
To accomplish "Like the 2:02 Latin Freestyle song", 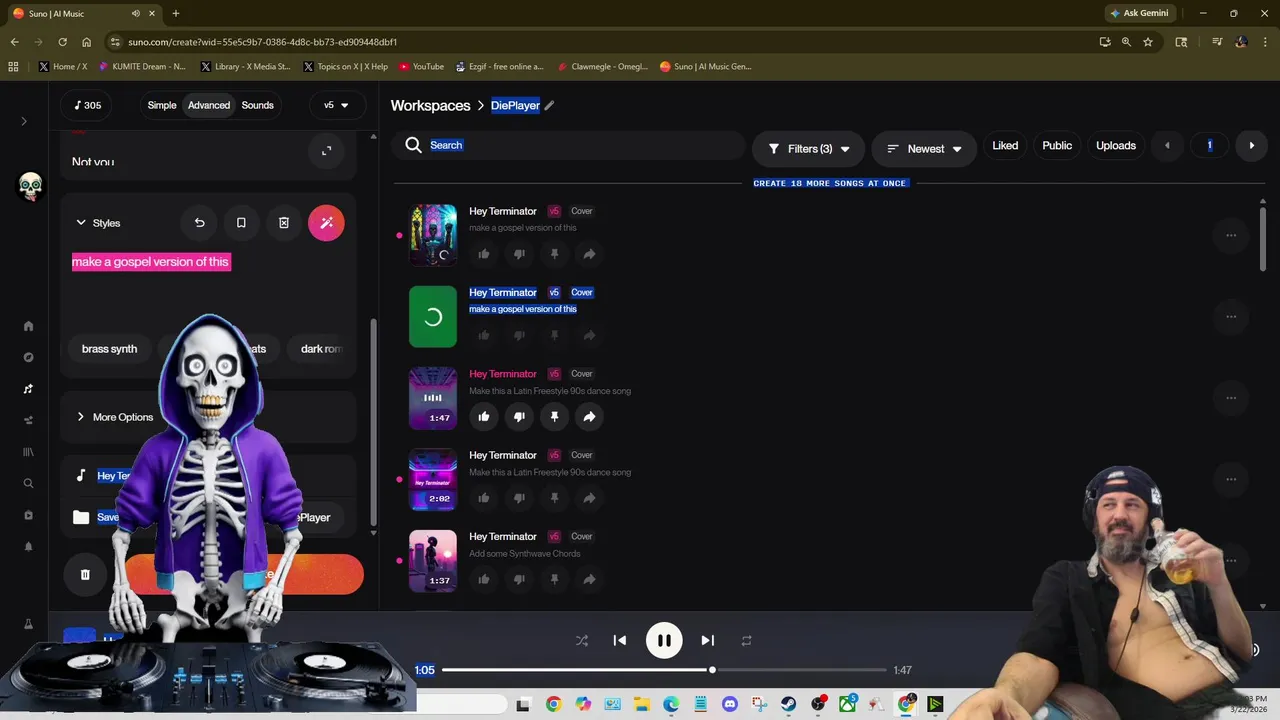I will click(484, 498).
